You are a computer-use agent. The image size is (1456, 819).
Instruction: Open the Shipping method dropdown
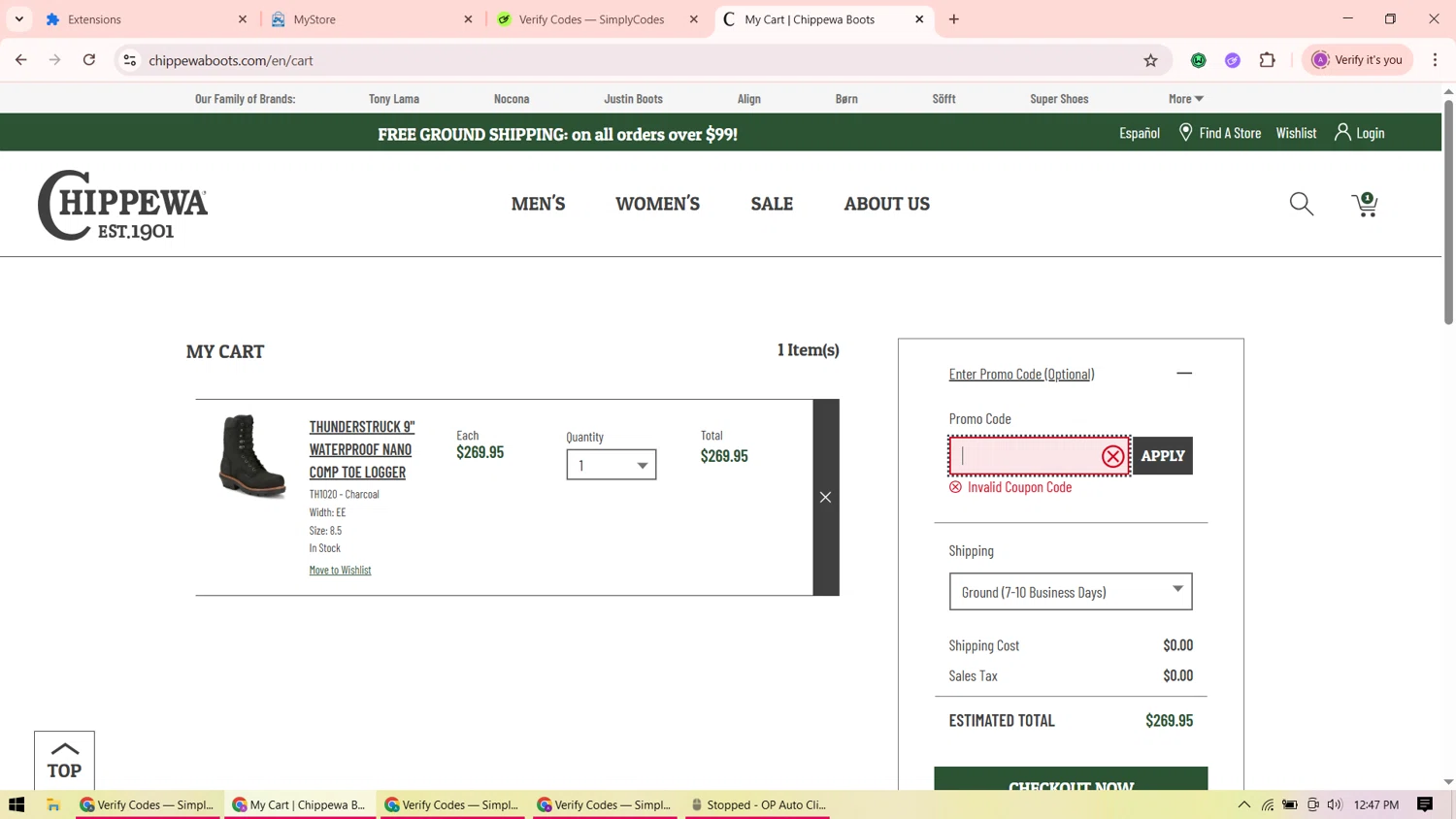[1071, 591]
